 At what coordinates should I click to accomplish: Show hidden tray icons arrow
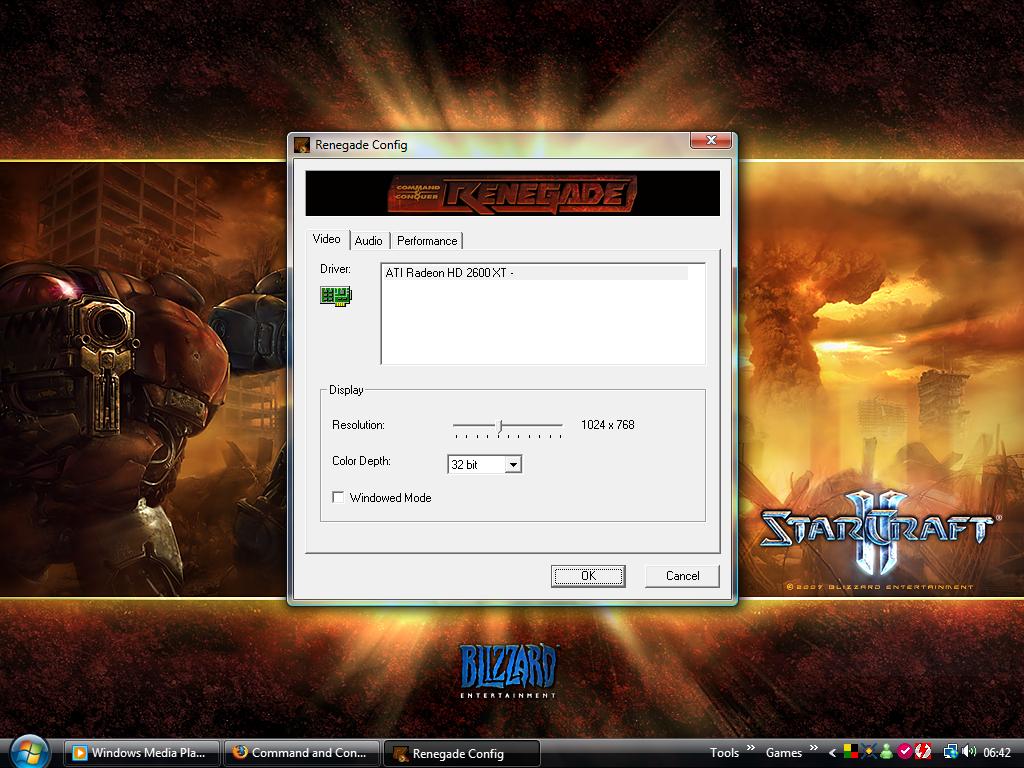click(831, 753)
